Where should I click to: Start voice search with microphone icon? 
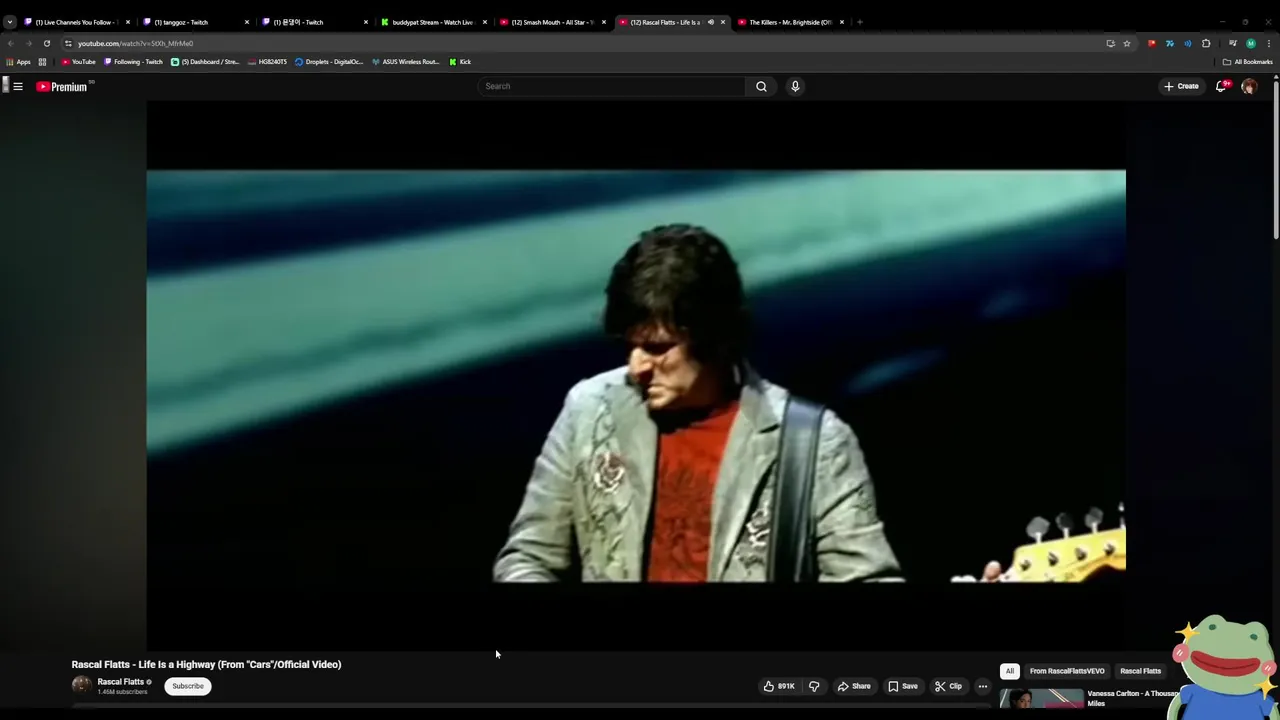(x=795, y=86)
